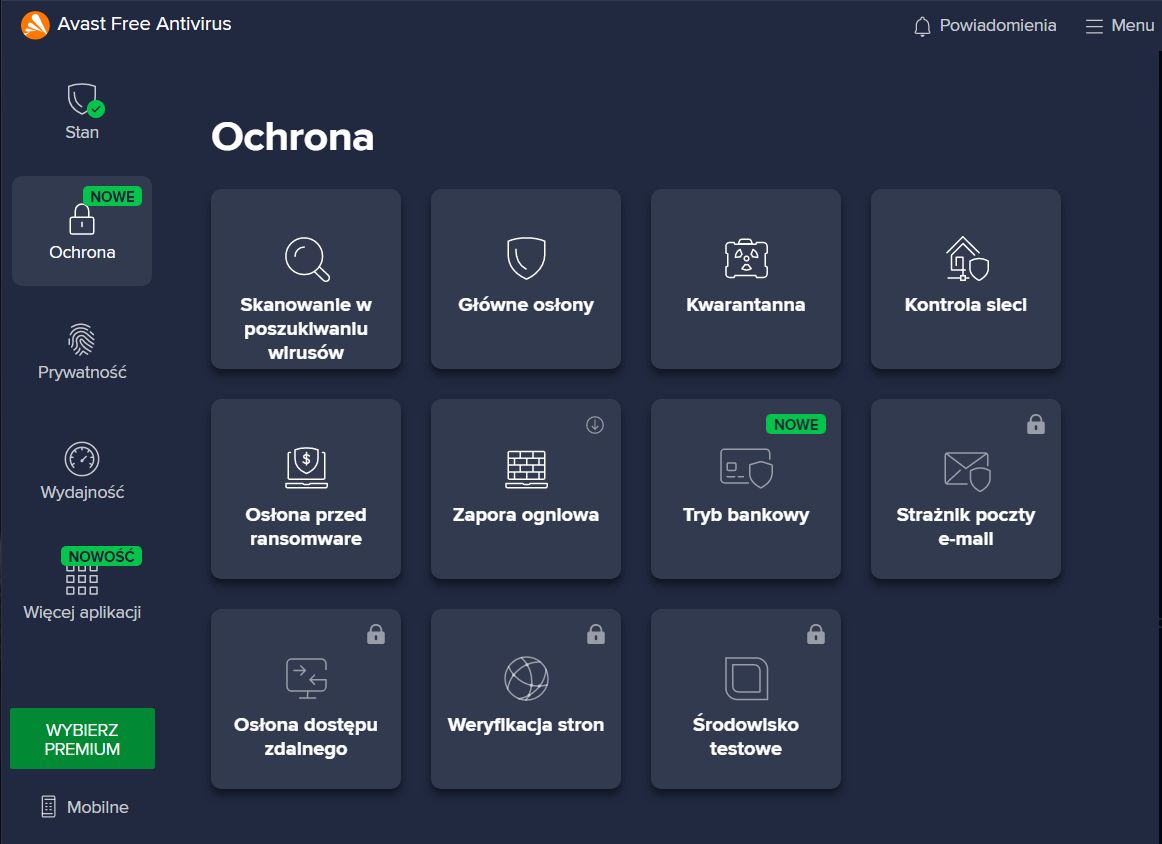Switch to the Prywatność section label
The height and width of the screenshot is (844, 1162).
click(x=82, y=372)
